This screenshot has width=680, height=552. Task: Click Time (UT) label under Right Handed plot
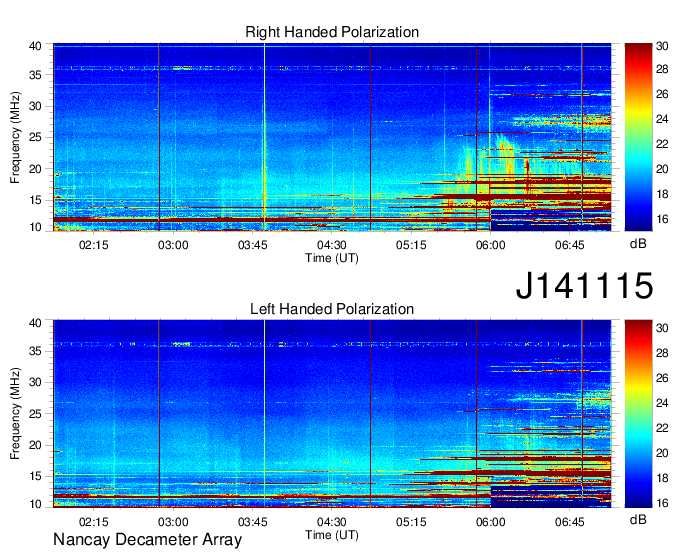tap(332, 258)
